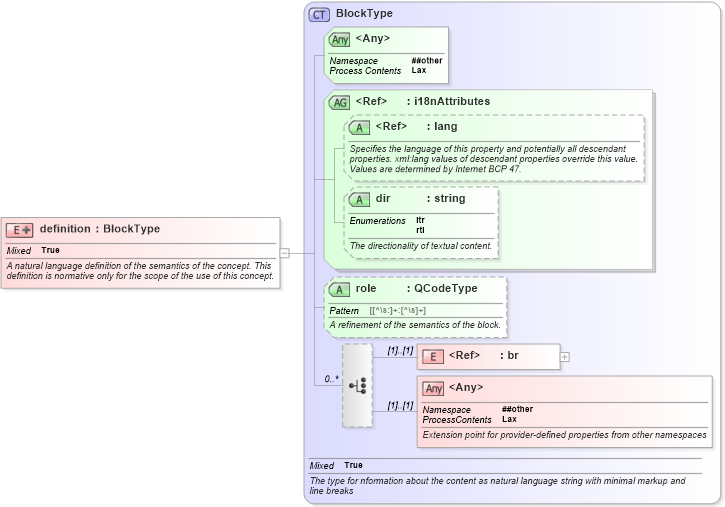Click the 'rtl' enumeration value
This screenshot has height=507, width=725.
click(420, 230)
